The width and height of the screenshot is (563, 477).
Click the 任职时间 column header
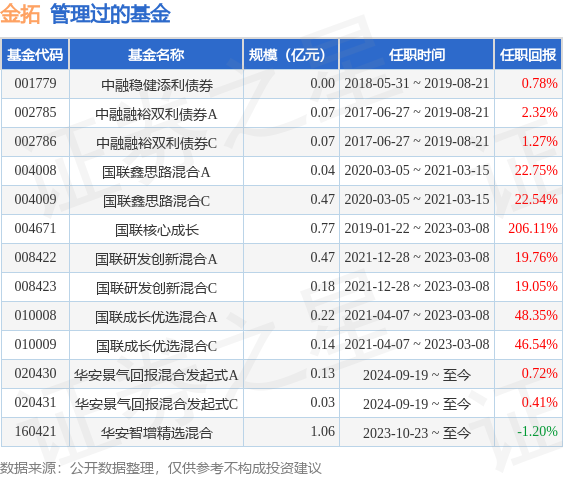click(417, 55)
